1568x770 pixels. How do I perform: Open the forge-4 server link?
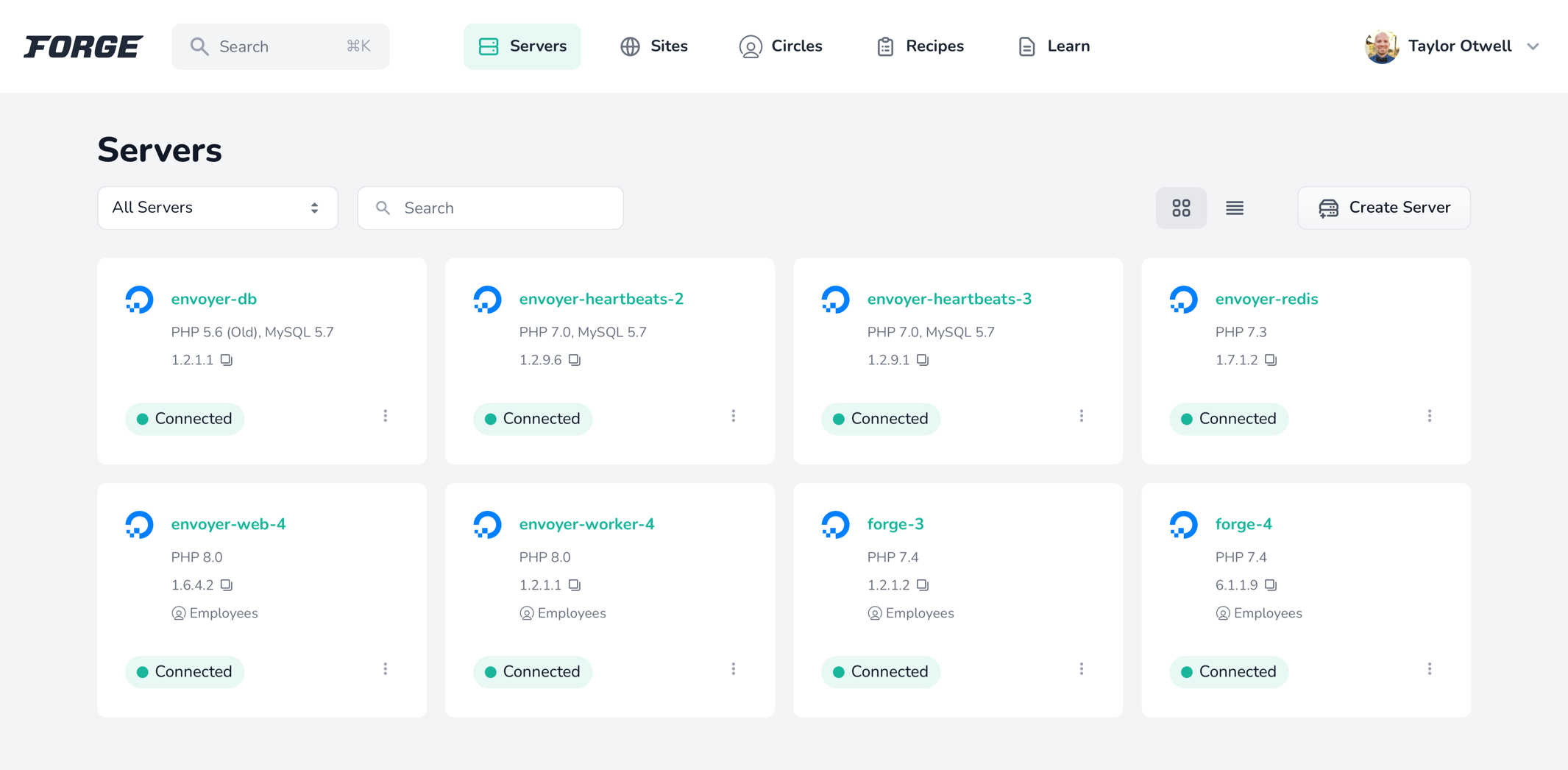(1244, 524)
